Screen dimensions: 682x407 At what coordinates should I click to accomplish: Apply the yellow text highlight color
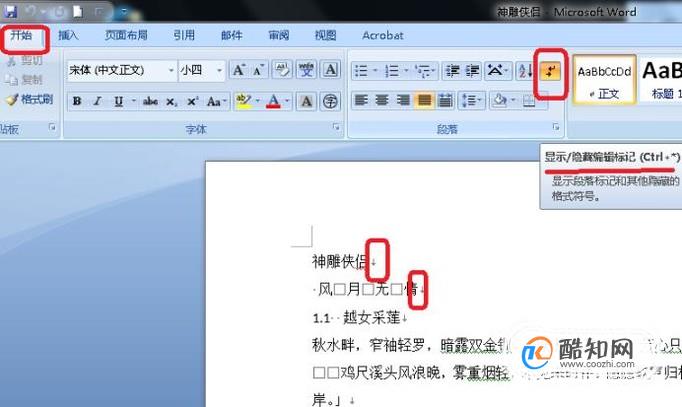tap(244, 101)
